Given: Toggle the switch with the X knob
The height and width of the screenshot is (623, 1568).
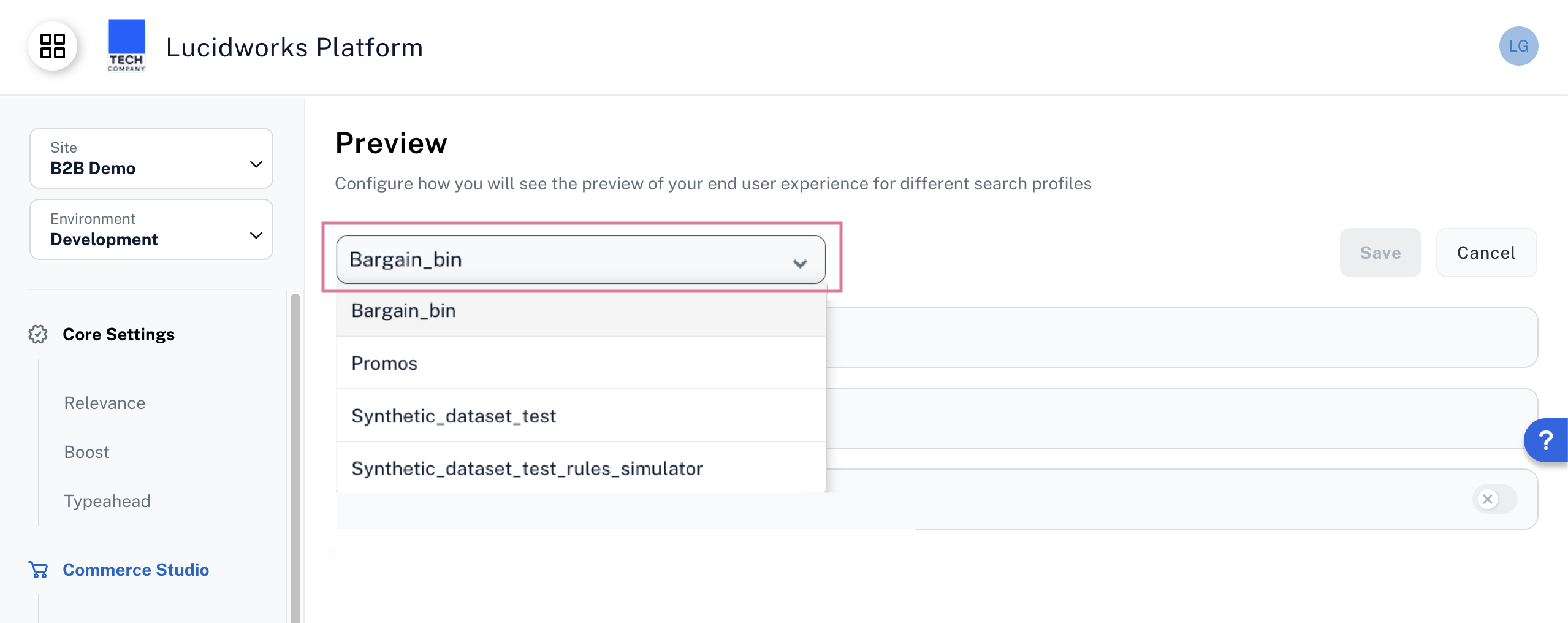Looking at the screenshot, I should [1494, 499].
